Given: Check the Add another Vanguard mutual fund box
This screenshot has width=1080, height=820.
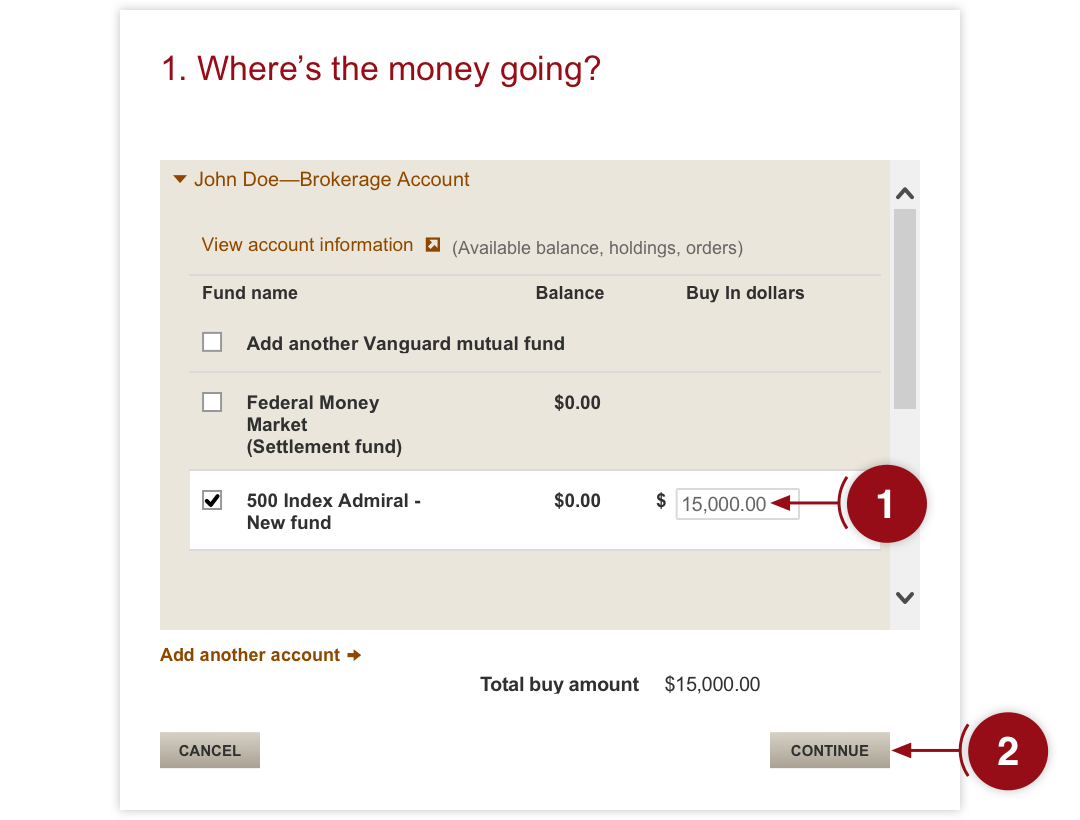Looking at the screenshot, I should [212, 342].
